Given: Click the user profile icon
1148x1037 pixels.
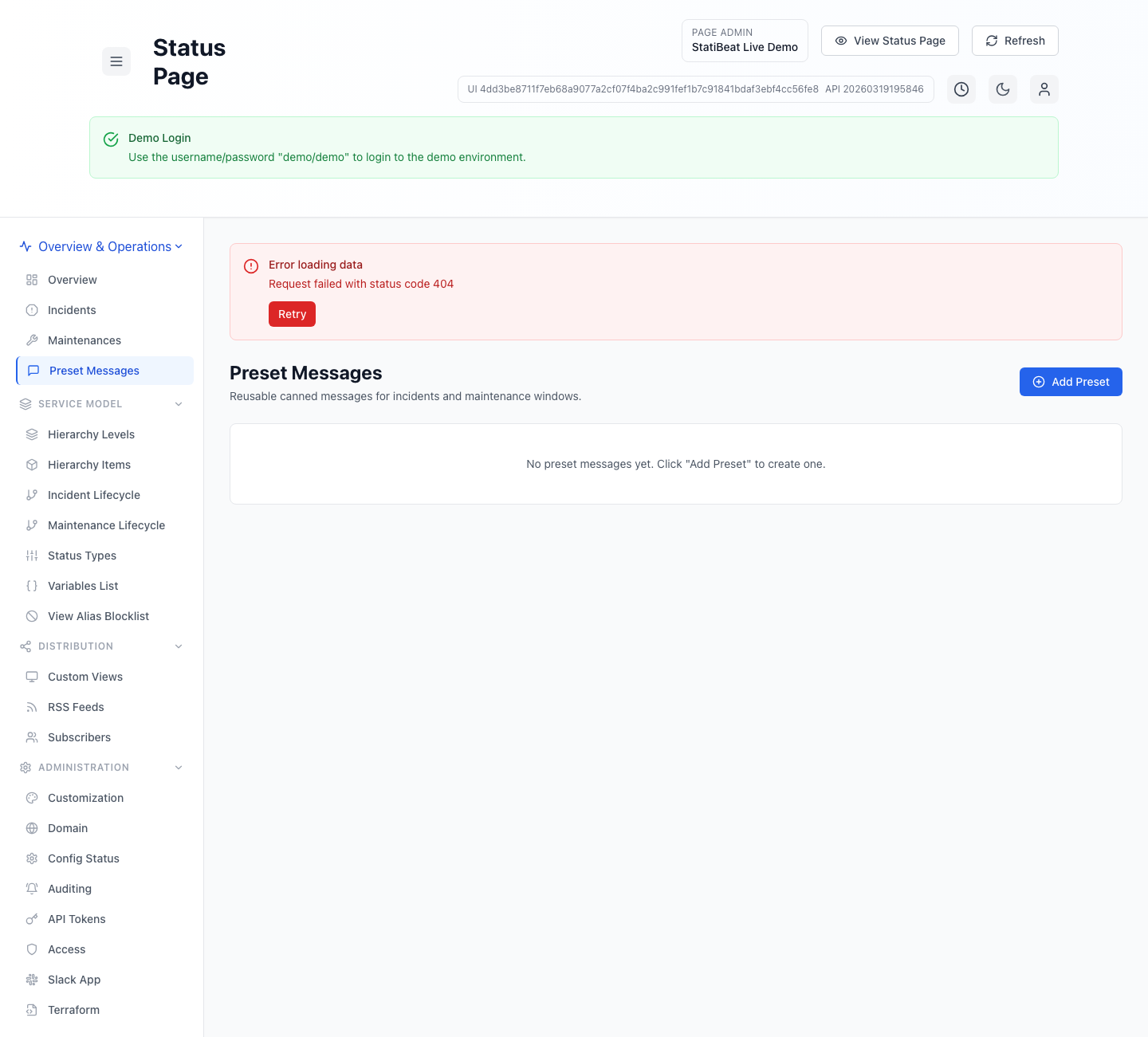Looking at the screenshot, I should click(x=1044, y=89).
